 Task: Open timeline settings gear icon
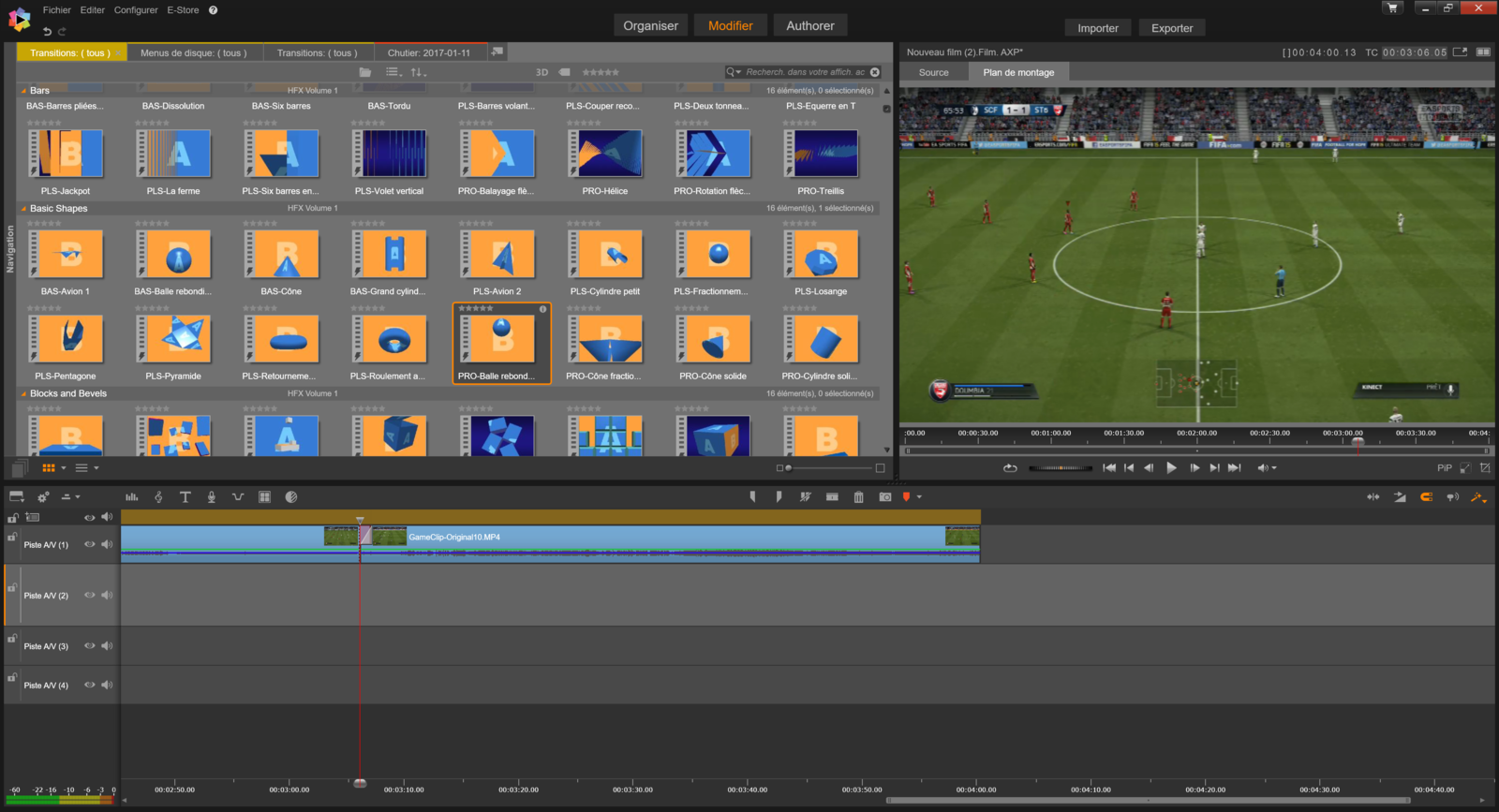point(42,497)
